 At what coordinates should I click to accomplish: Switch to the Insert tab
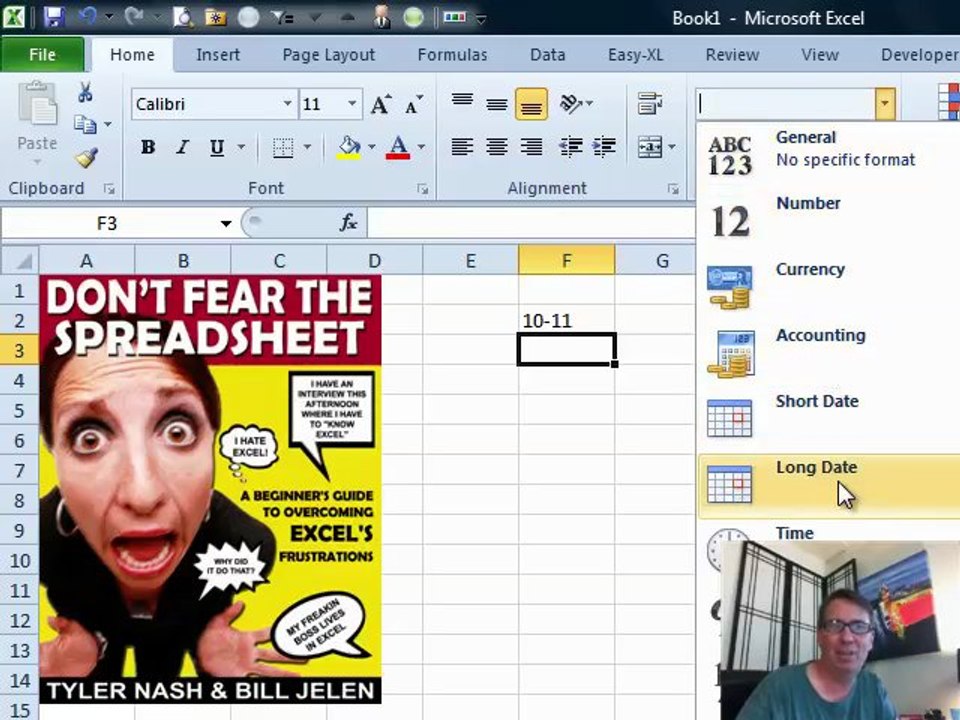point(218,54)
